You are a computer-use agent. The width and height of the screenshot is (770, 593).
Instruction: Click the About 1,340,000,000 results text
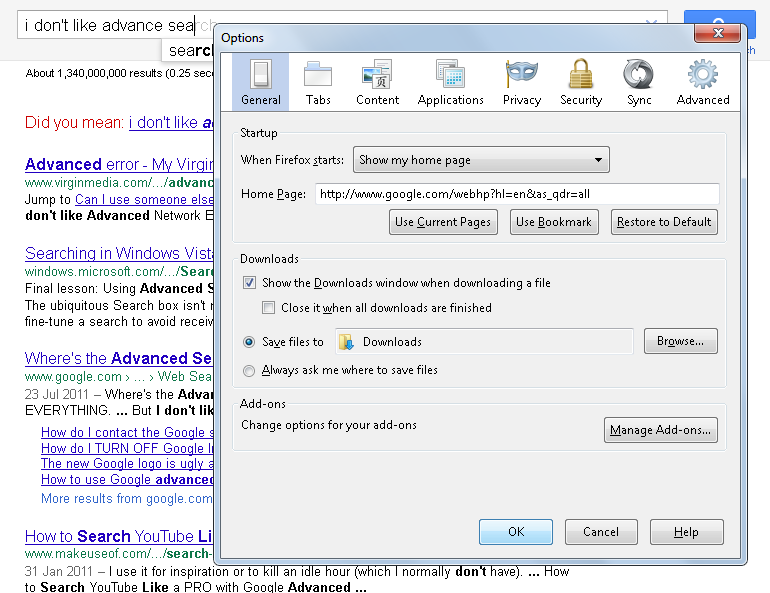coord(120,74)
